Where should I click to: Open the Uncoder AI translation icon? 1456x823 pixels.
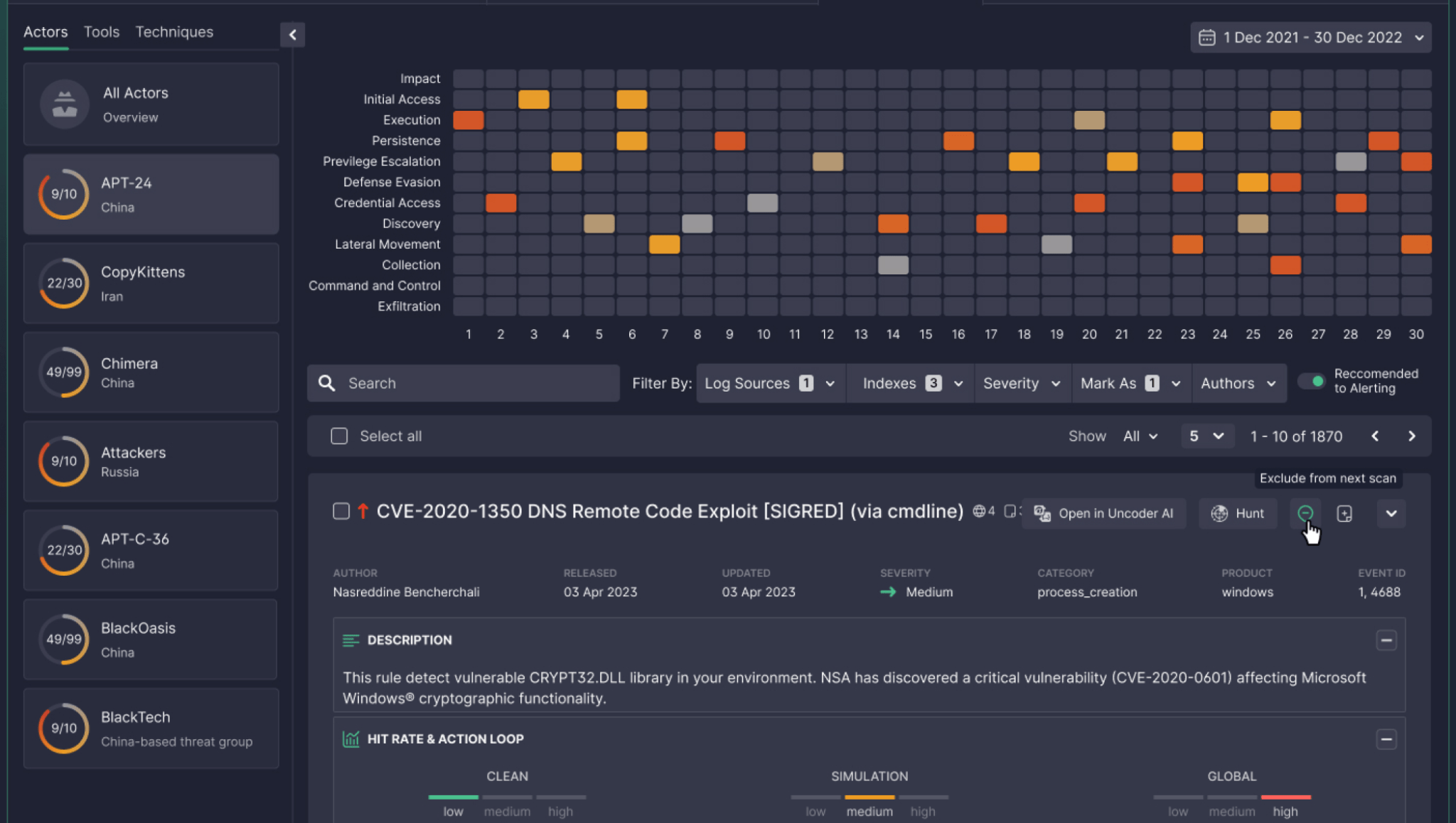1043,513
